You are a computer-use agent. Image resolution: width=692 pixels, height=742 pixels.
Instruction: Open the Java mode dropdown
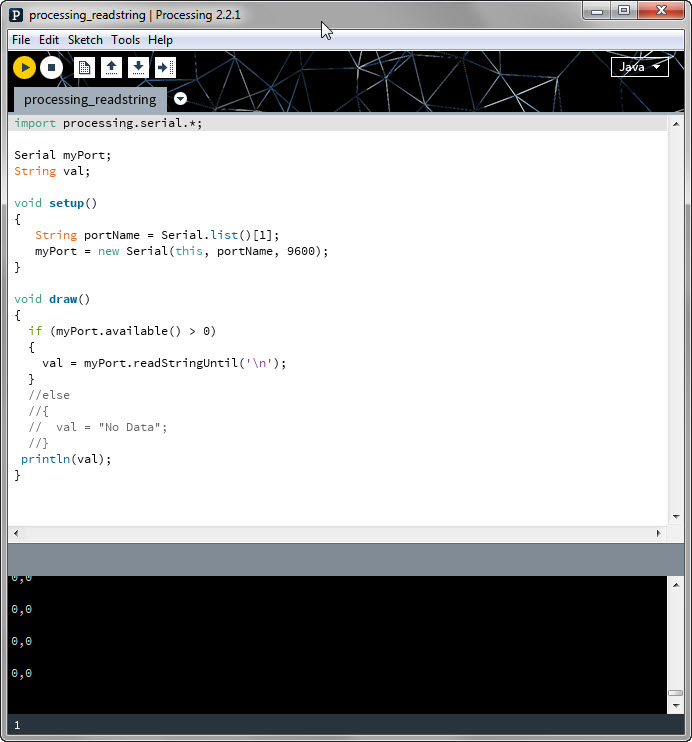[639, 67]
